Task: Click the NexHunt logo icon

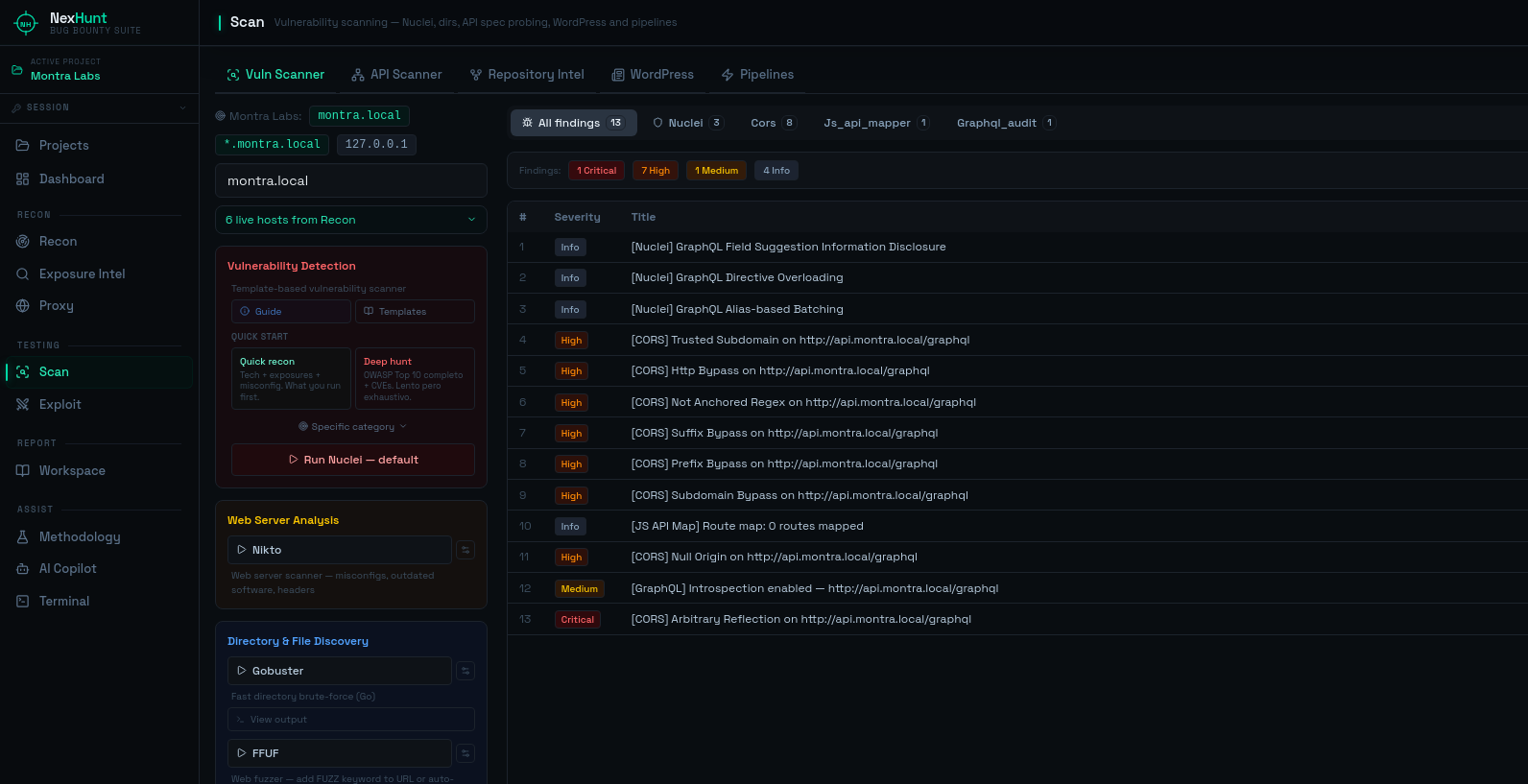Action: 26,23
